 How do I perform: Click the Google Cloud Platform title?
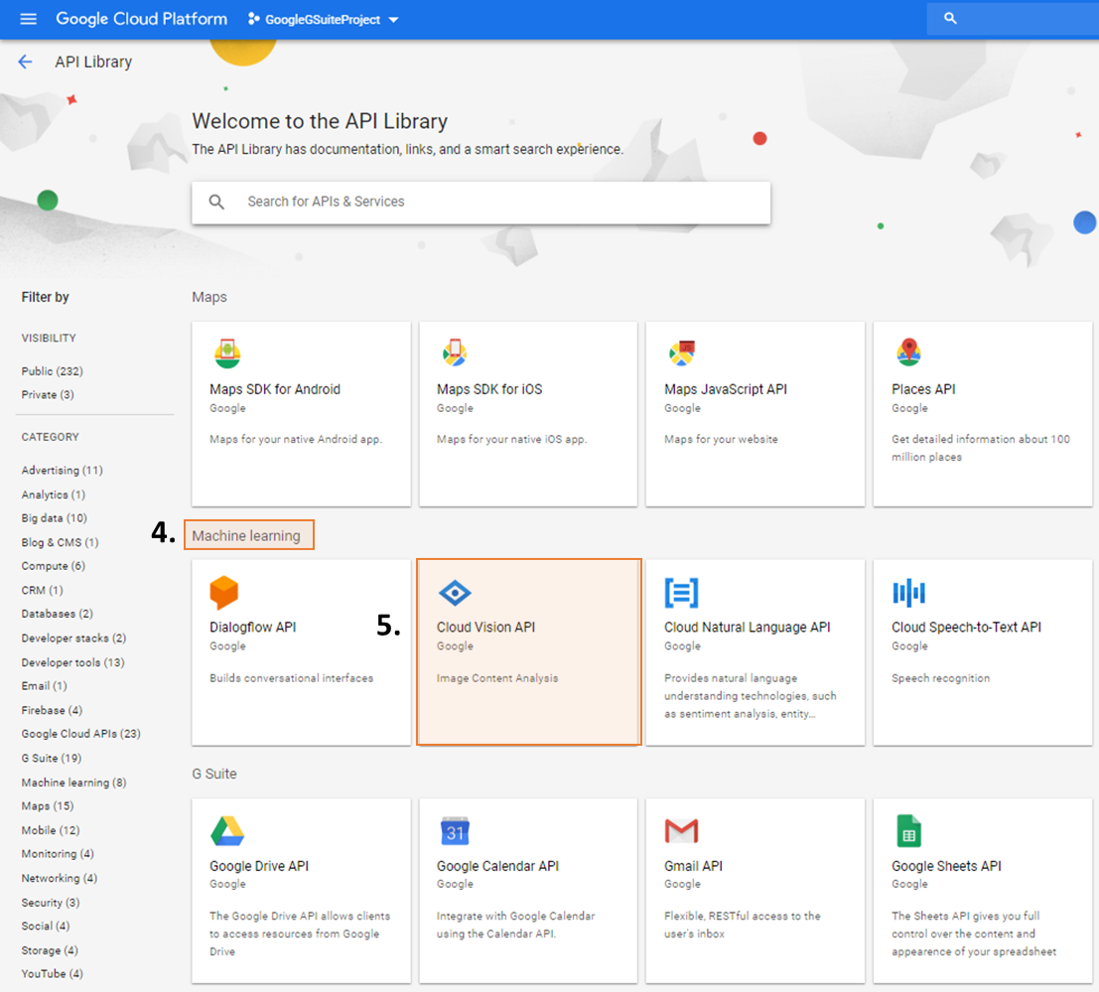(x=142, y=19)
